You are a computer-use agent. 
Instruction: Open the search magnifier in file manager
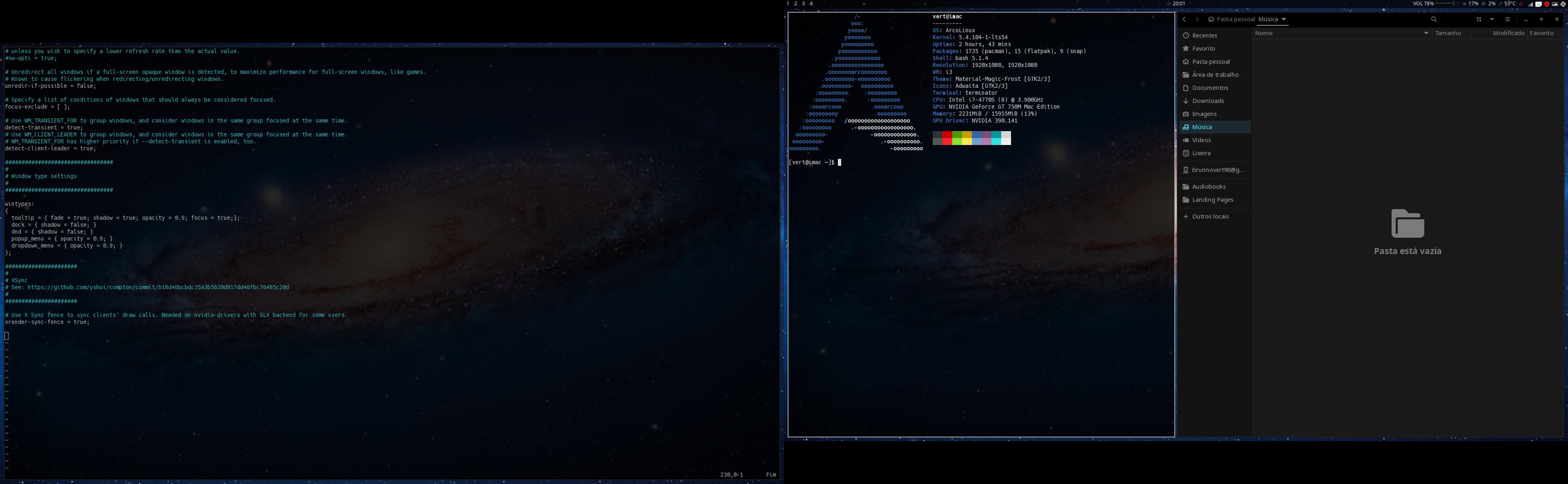[1434, 20]
